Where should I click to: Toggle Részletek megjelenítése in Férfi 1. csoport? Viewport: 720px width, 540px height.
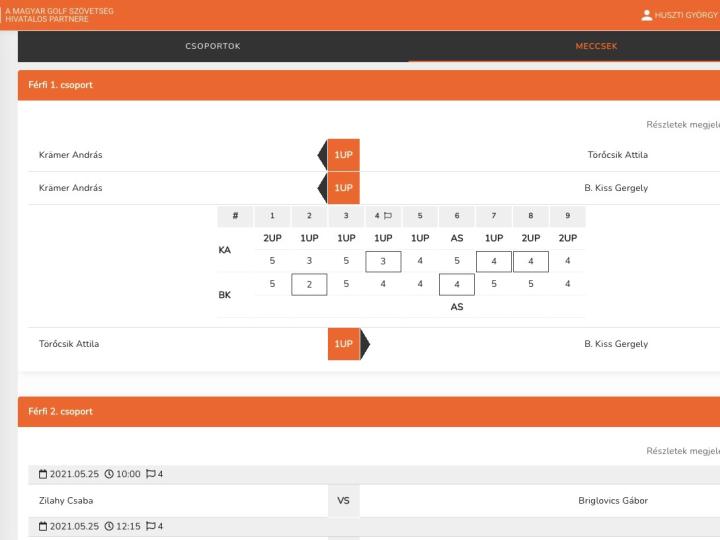683,124
